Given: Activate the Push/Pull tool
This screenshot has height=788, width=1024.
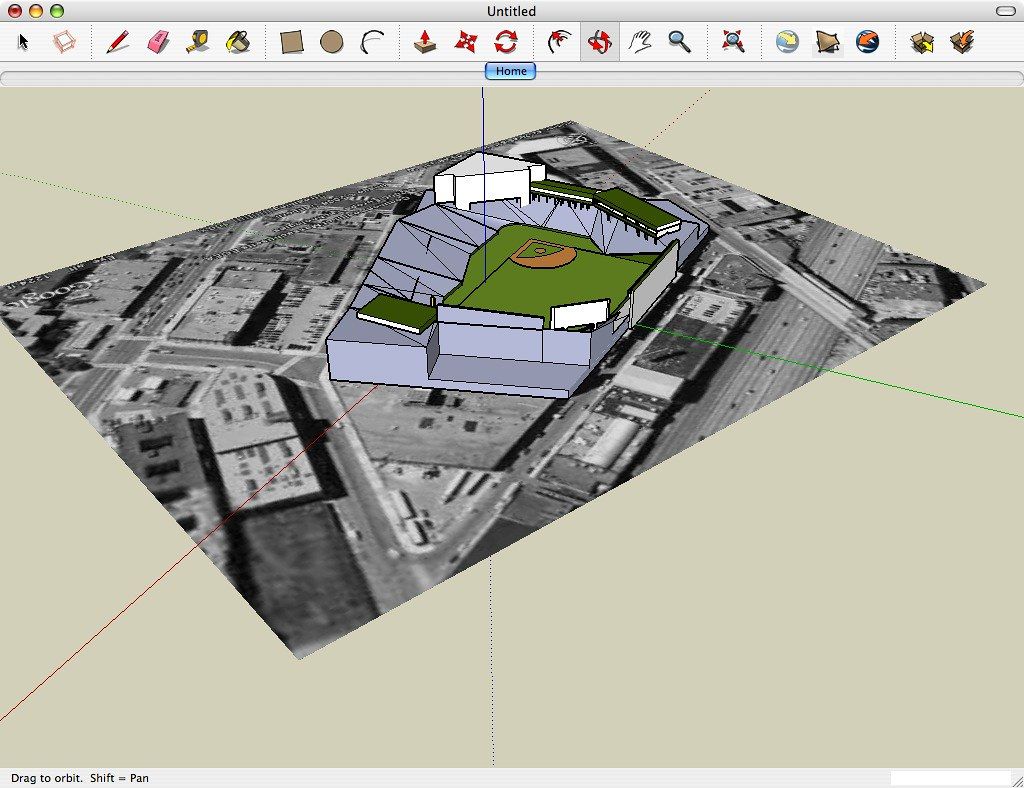Looking at the screenshot, I should pyautogui.click(x=425, y=42).
